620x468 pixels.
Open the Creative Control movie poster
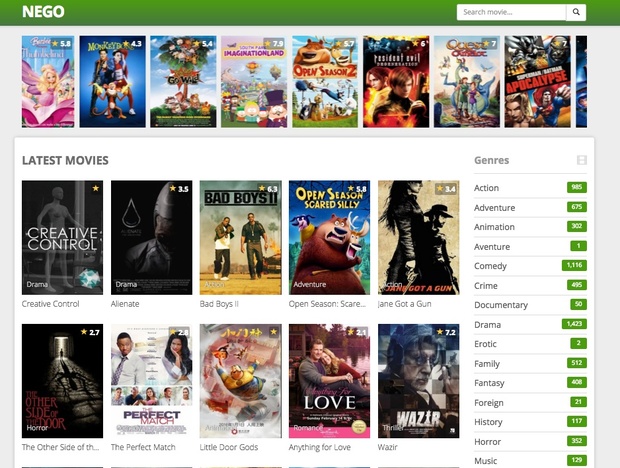point(62,238)
